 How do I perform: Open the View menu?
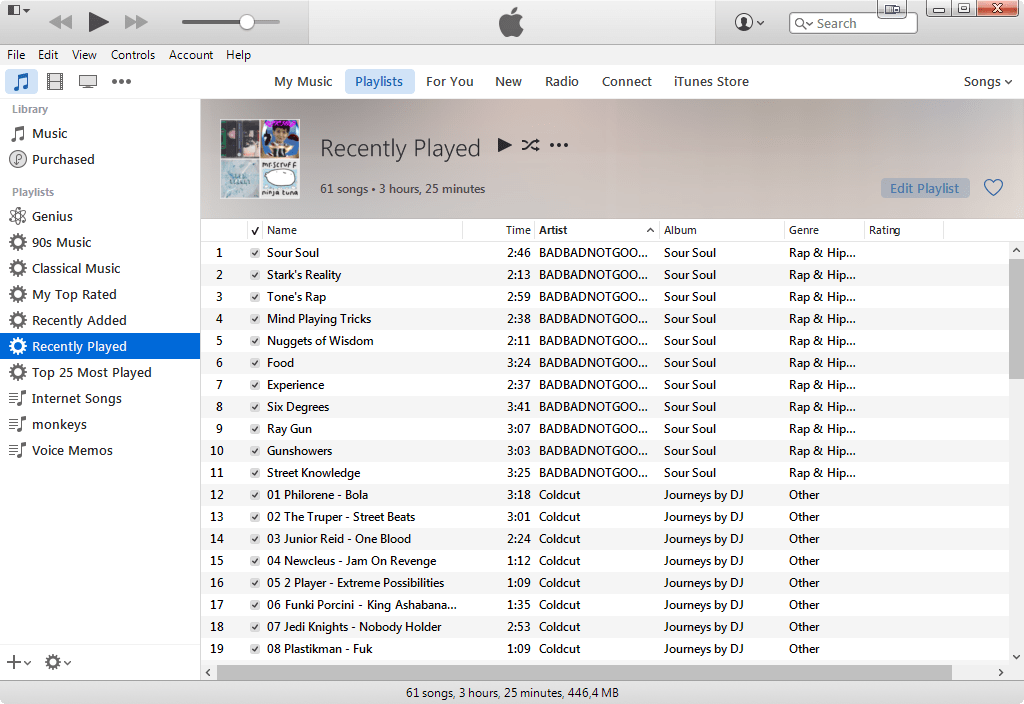pyautogui.click(x=84, y=55)
